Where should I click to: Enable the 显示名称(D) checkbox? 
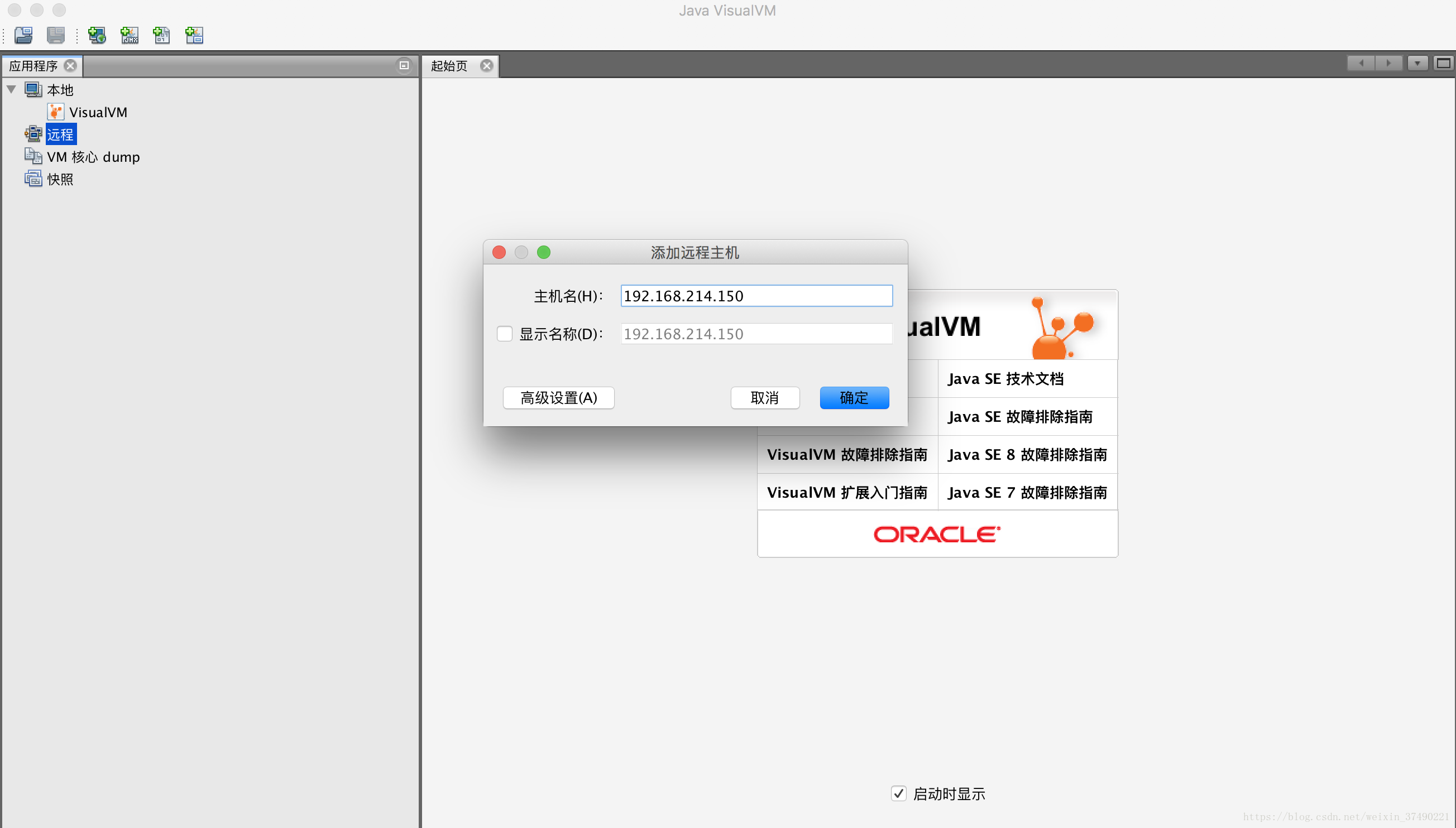point(504,333)
